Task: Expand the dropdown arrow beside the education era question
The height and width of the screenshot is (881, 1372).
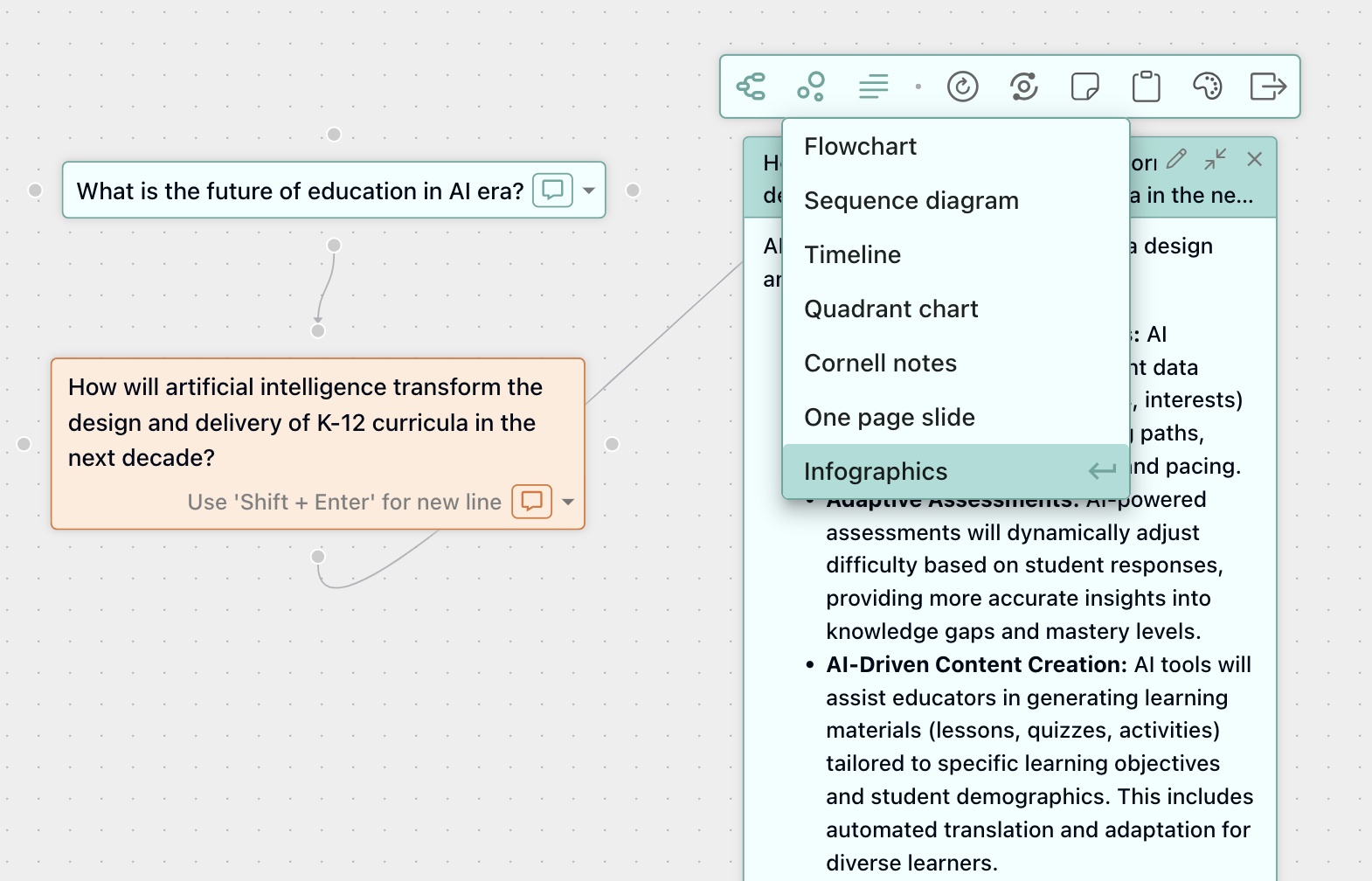Action: coord(588,191)
